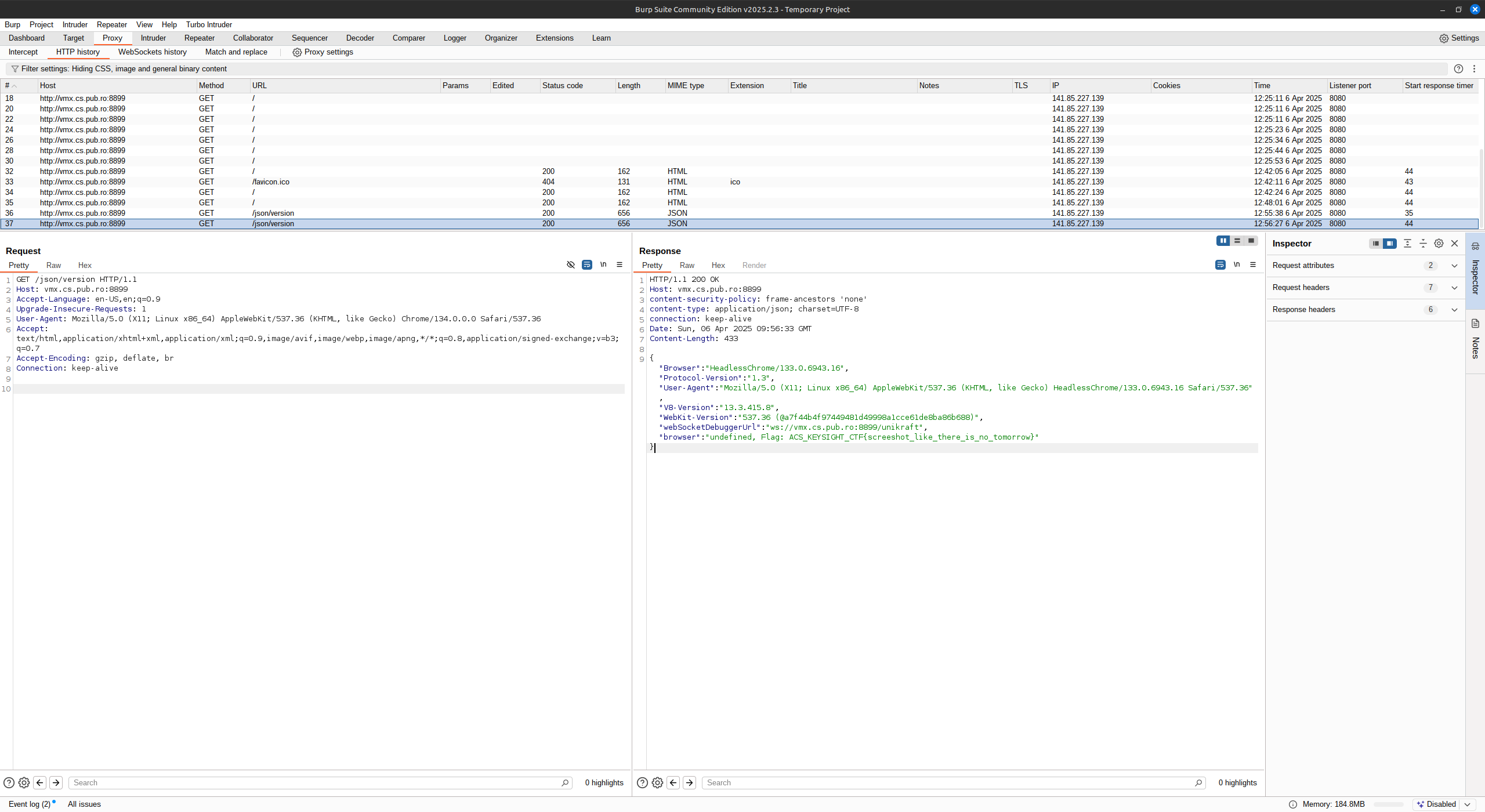Toggle show non-printable \n in Response pane
Viewport: 1485px width, 812px height.
click(1237, 264)
